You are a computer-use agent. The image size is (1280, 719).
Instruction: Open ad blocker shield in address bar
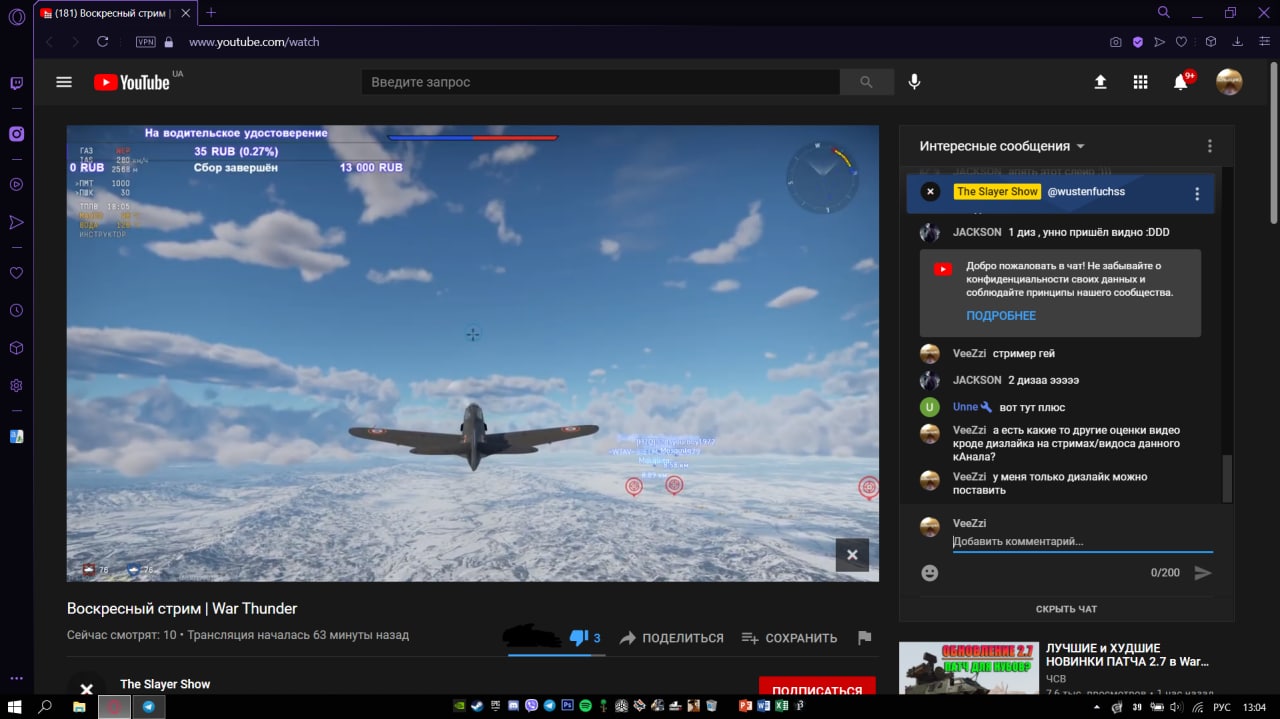1138,42
